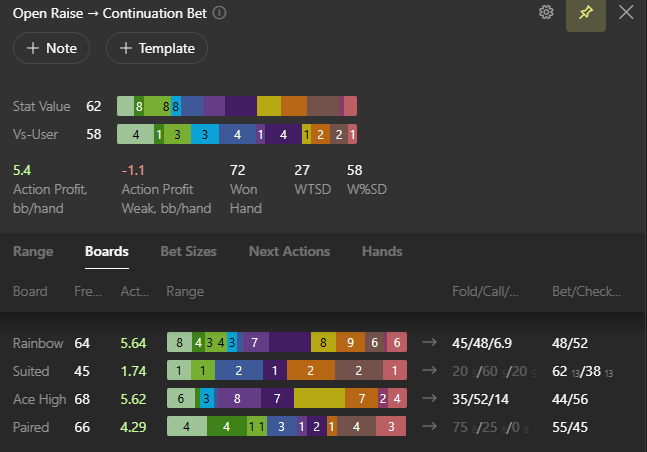Click the Template button
647x452 pixels.
pos(157,48)
